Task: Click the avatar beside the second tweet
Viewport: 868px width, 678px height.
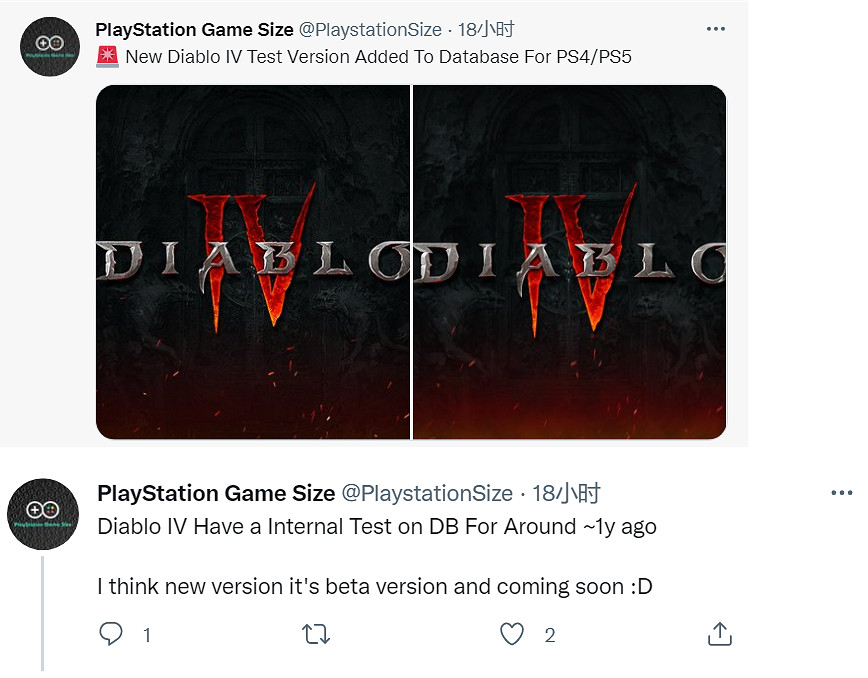Action: [42, 513]
